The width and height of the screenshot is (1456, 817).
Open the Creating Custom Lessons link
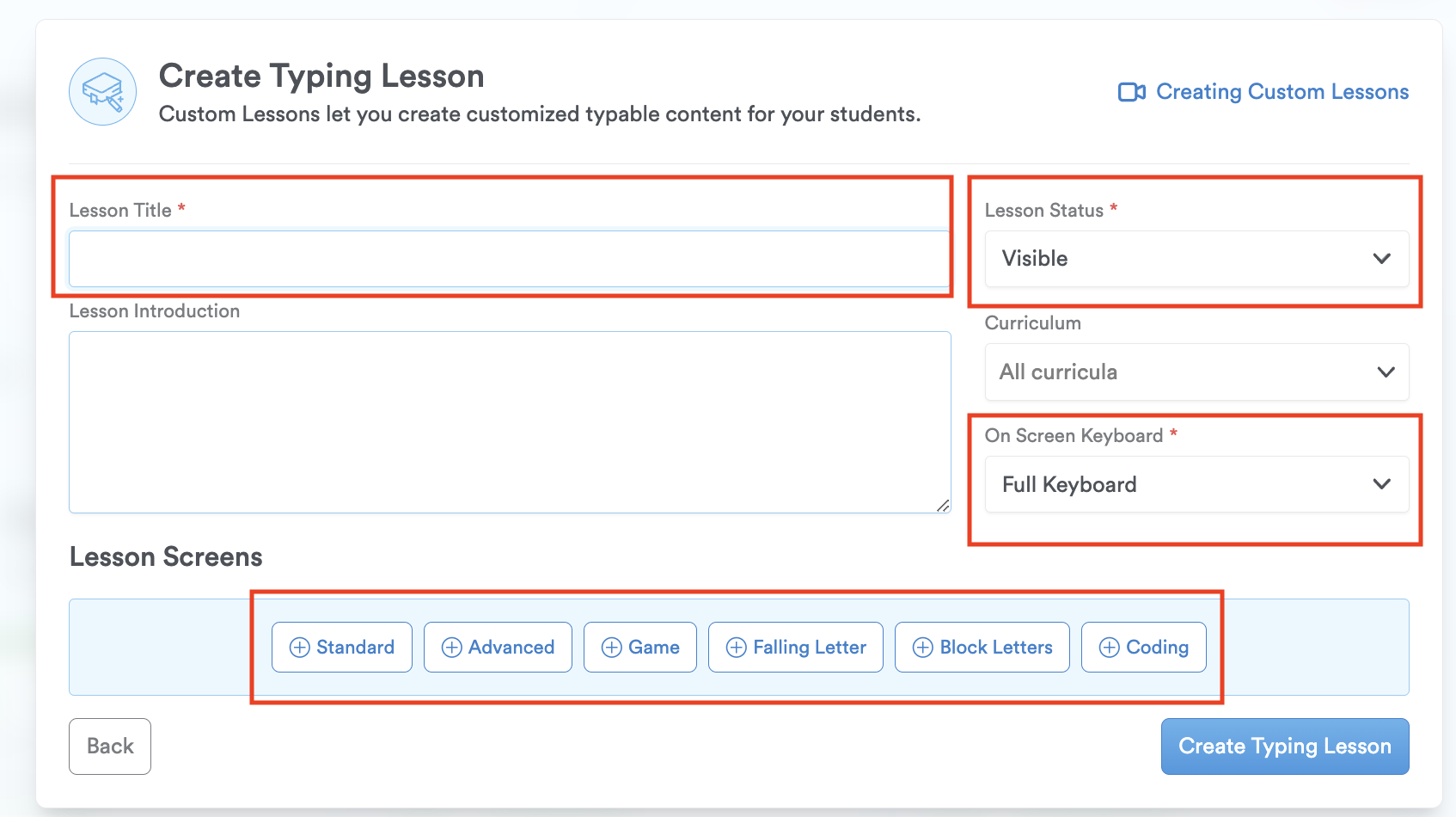[1282, 92]
